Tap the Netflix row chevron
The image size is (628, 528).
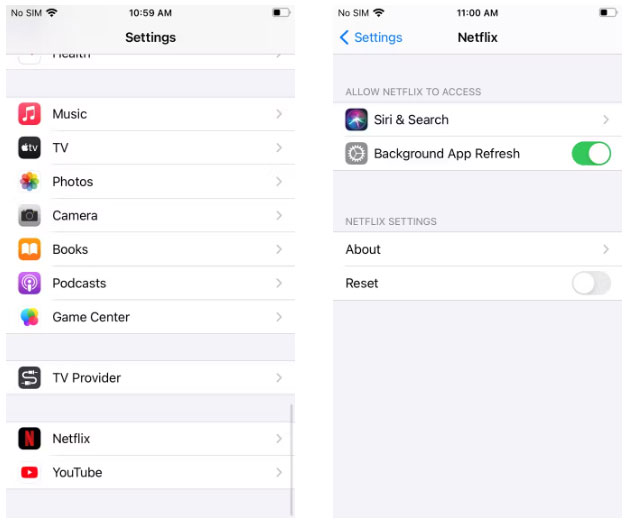(279, 438)
